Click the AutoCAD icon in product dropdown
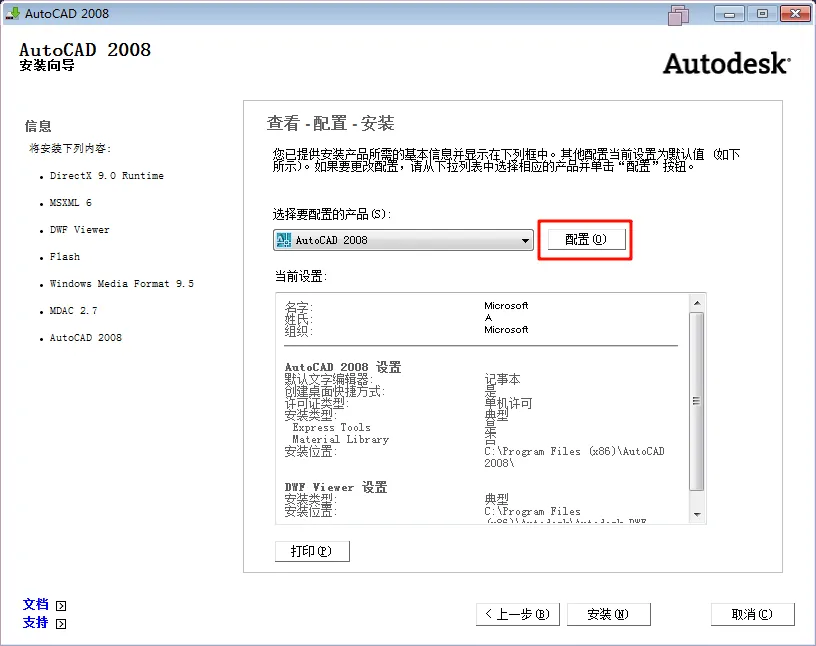The height and width of the screenshot is (646, 816). (284, 240)
